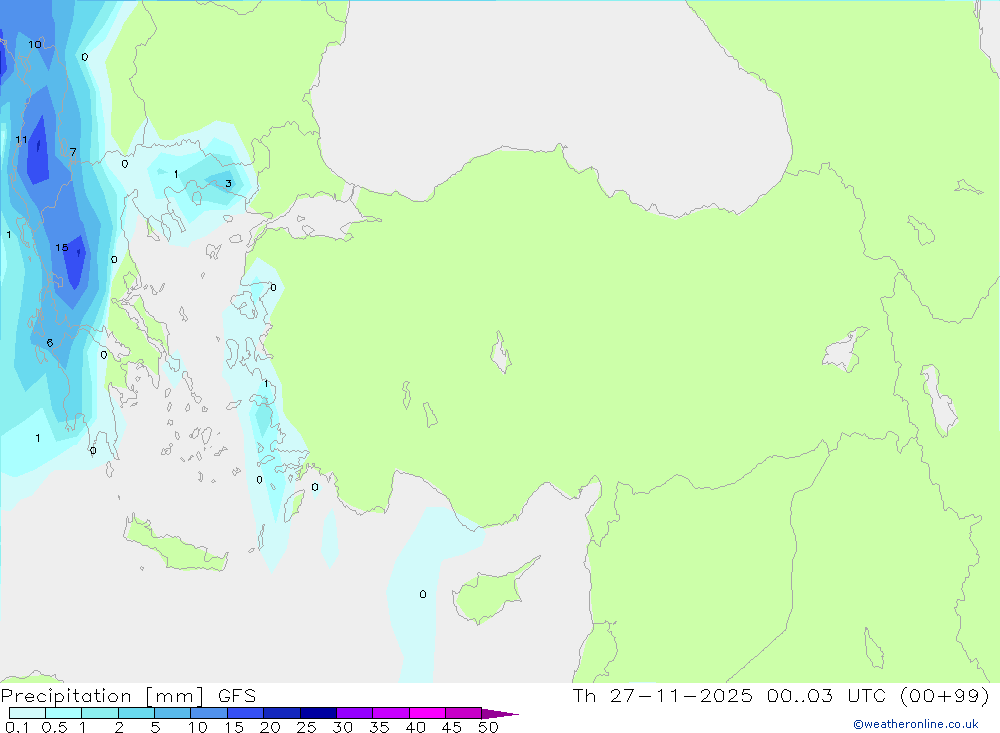1000x733 pixels.
Task: Click the '(00+99)' forecast offset text
Action: point(945,695)
